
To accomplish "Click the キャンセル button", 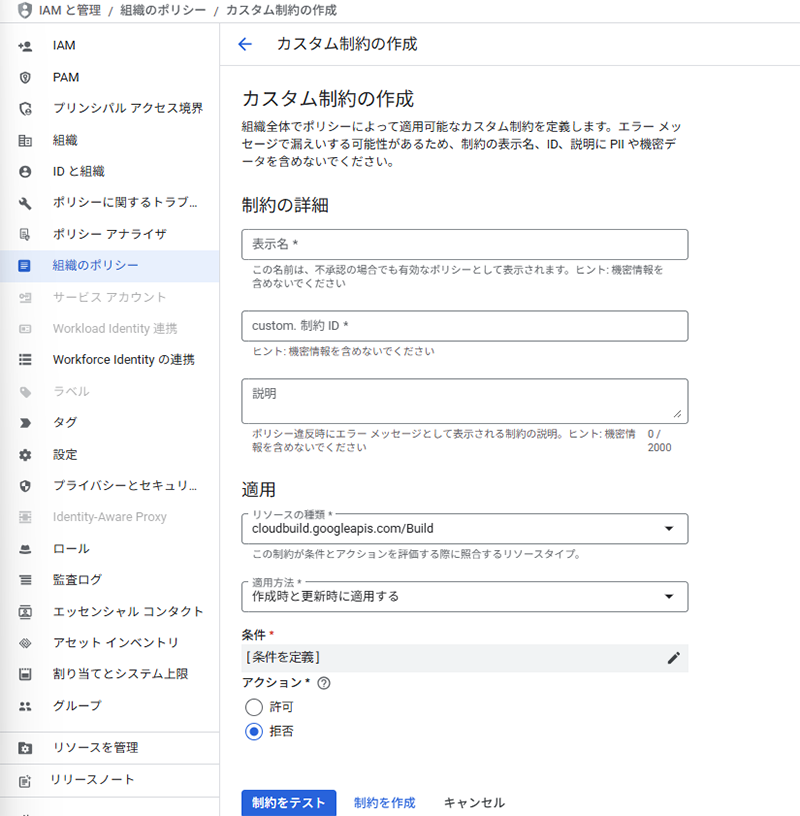I will point(474,802).
